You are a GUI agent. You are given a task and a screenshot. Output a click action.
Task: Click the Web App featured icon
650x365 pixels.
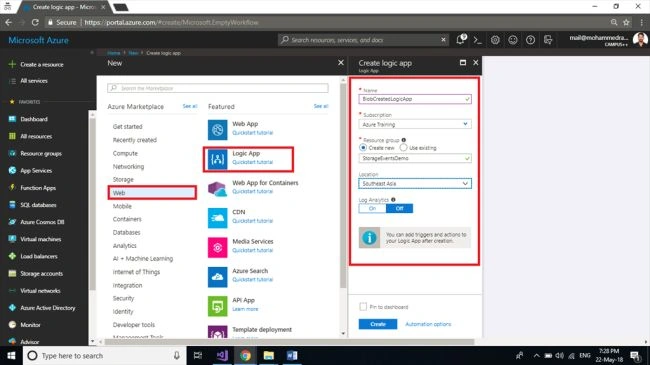pos(218,130)
